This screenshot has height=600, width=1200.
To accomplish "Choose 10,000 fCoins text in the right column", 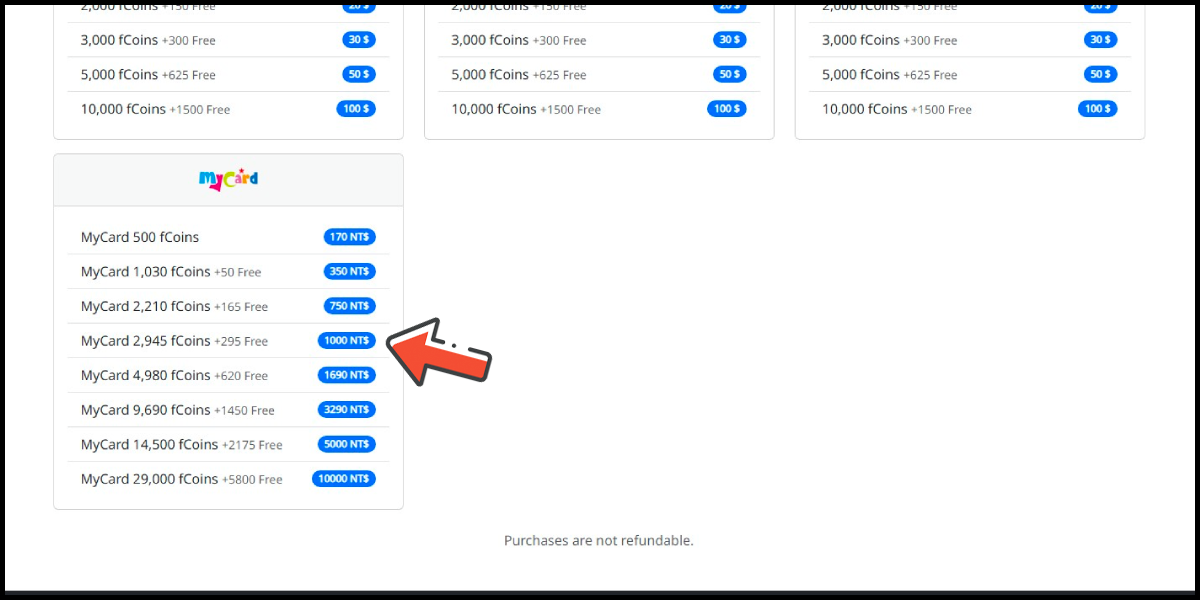I will pos(865,109).
